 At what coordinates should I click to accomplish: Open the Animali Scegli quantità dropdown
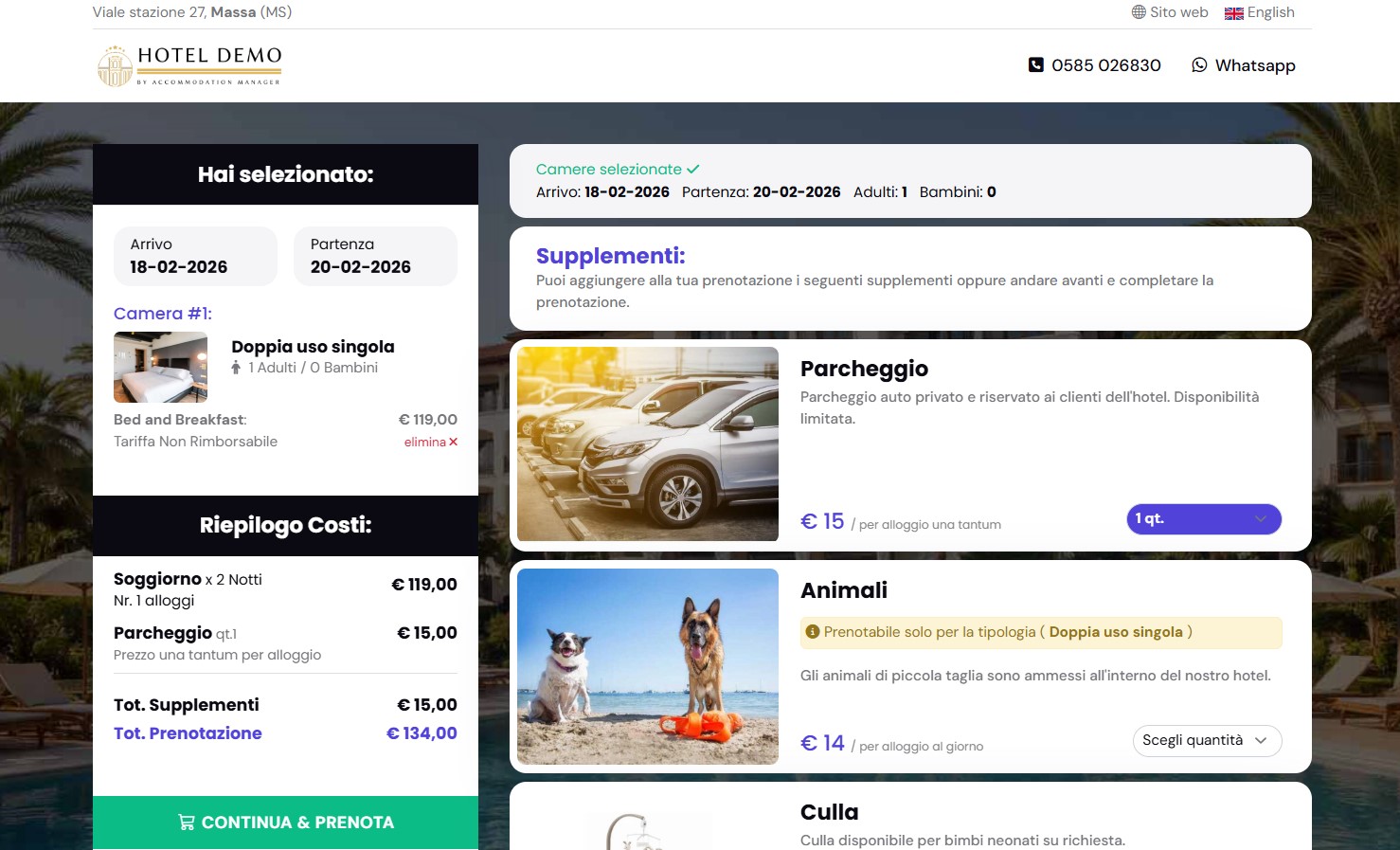point(1207,741)
